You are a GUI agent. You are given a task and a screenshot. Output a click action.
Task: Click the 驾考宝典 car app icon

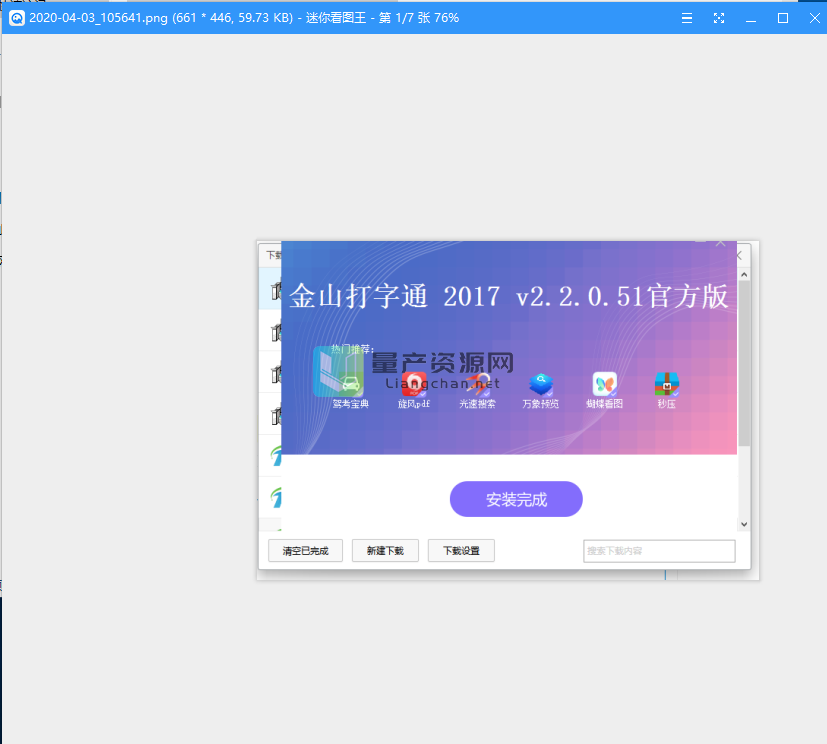coord(351,384)
